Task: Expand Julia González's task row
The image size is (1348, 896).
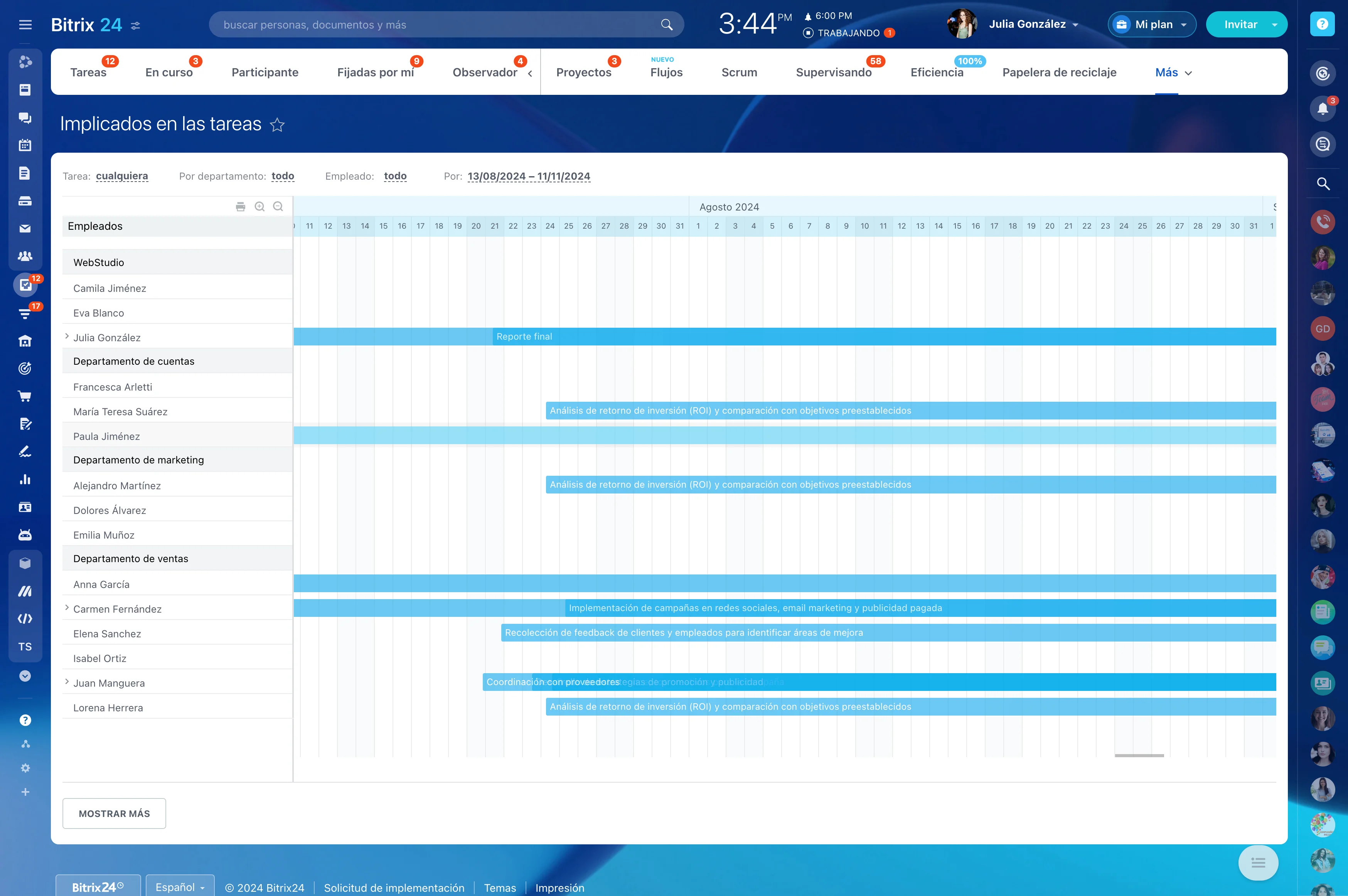Action: tap(66, 336)
